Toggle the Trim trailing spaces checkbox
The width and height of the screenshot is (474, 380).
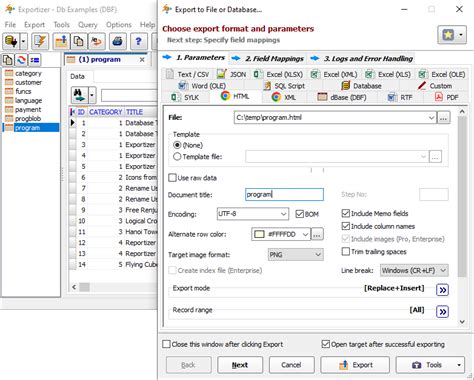346,251
